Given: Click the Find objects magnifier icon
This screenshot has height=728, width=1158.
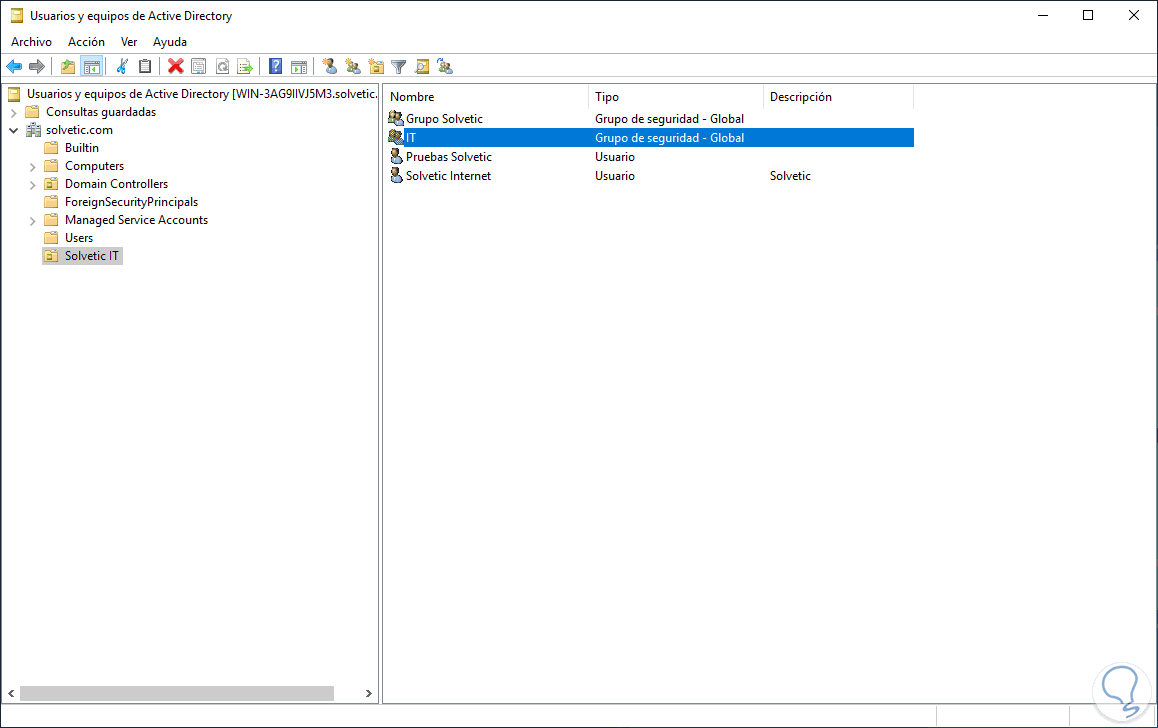Looking at the screenshot, I should (422, 66).
